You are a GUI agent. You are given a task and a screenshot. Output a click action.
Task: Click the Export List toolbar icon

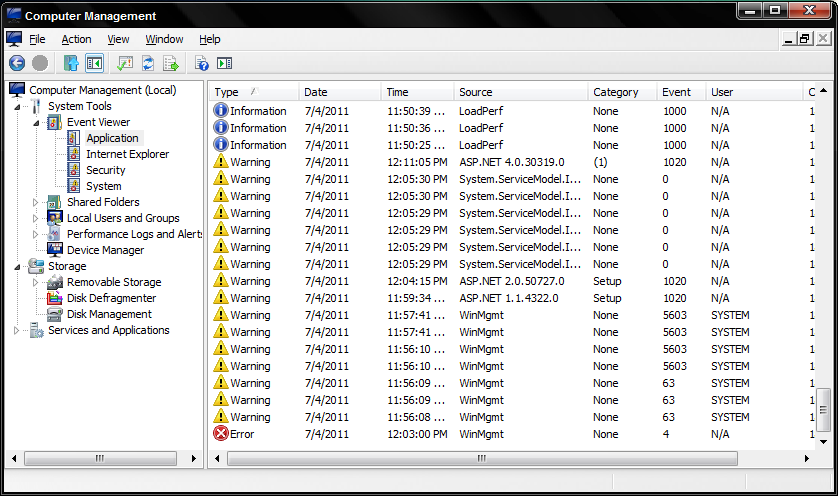pyautogui.click(x=171, y=63)
